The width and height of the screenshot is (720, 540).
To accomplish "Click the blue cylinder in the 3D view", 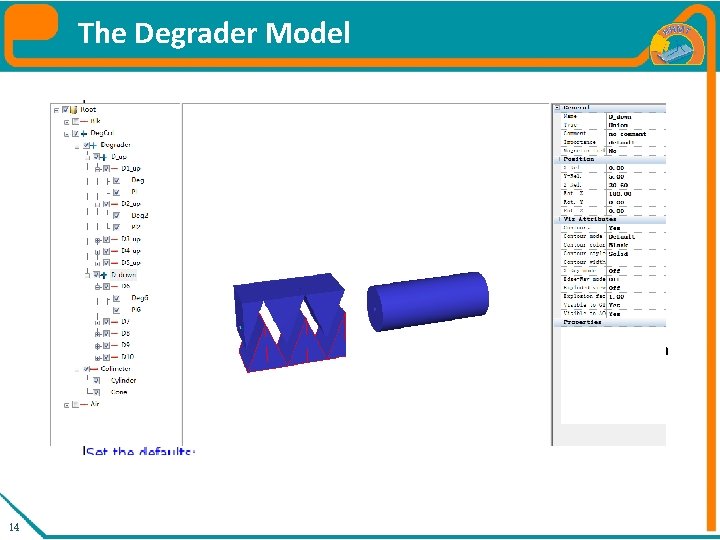I will click(428, 301).
